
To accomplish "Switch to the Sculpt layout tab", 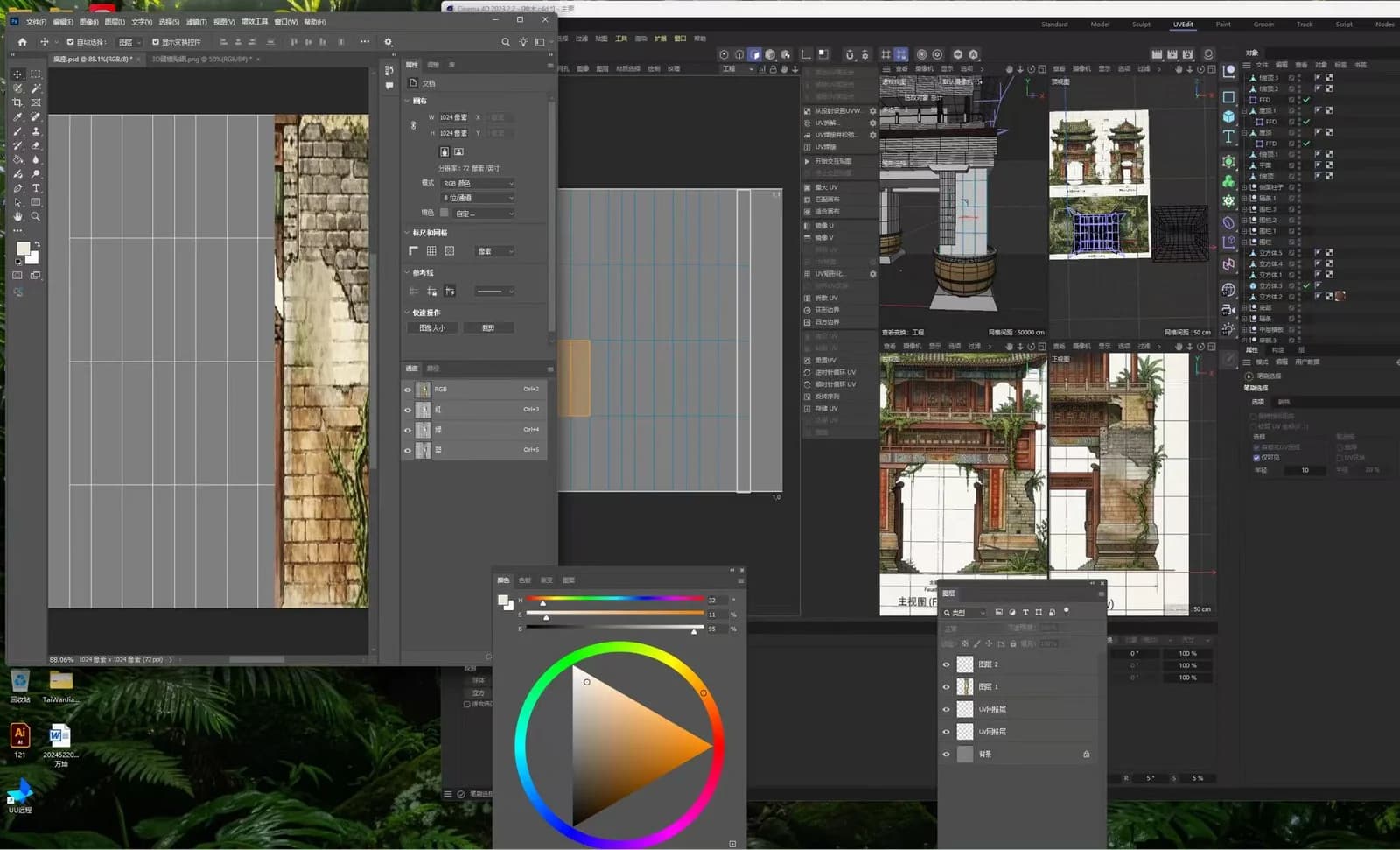I will pyautogui.click(x=1141, y=25).
